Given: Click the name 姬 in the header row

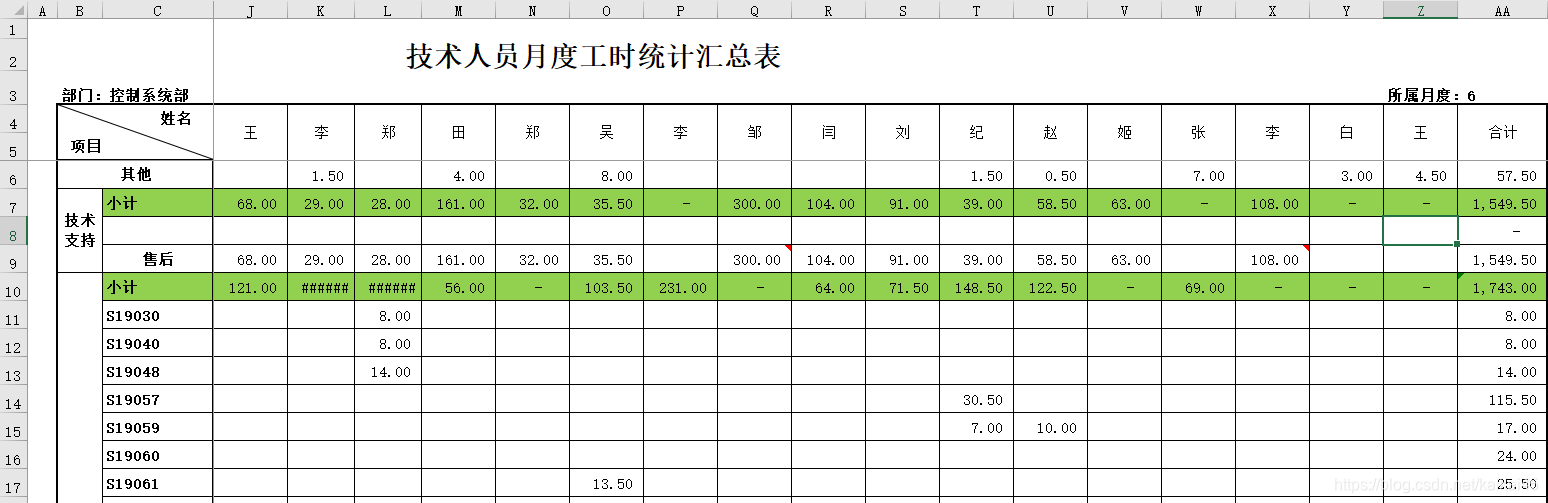Looking at the screenshot, I should [1124, 132].
